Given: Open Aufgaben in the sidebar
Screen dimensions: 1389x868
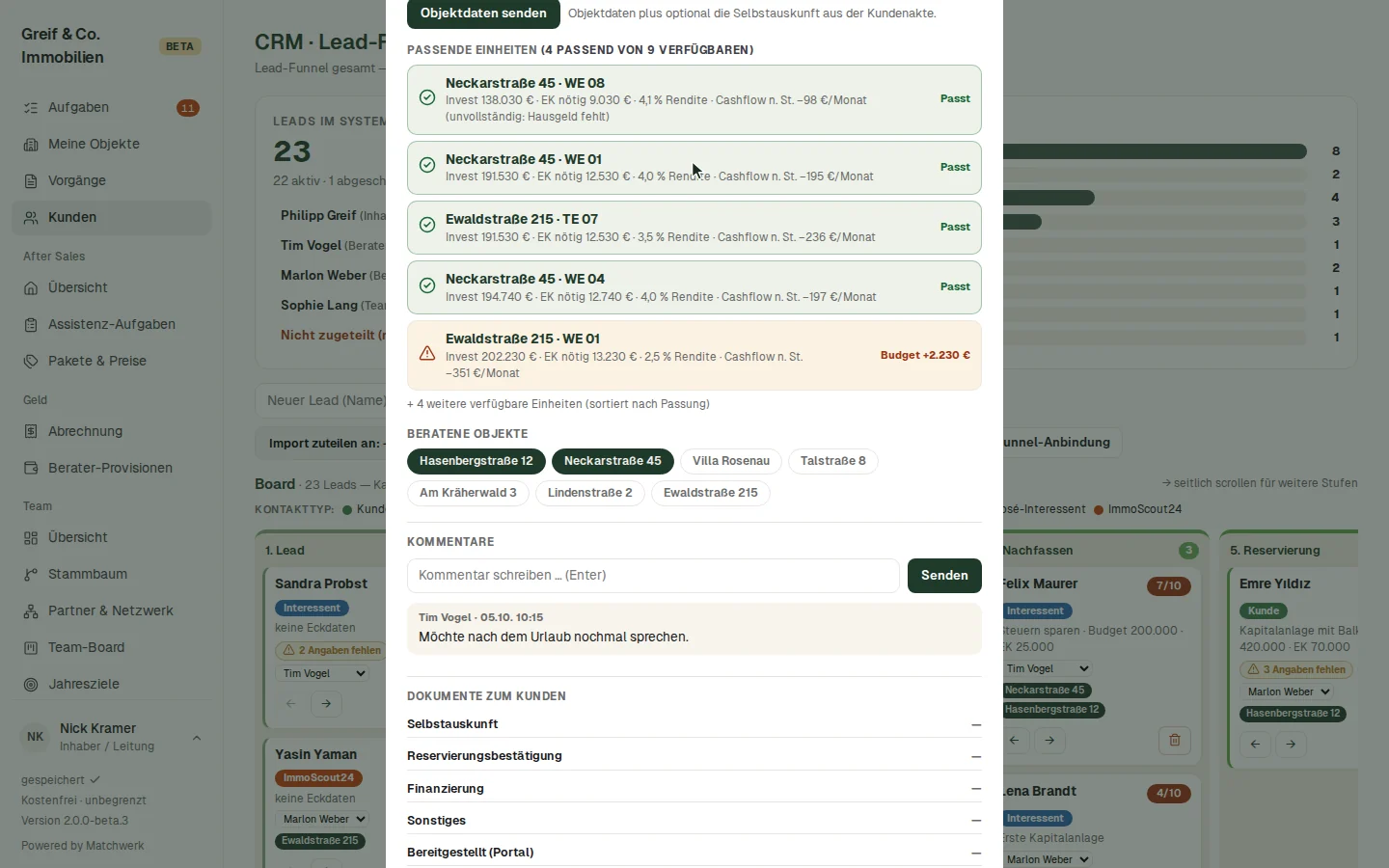Looking at the screenshot, I should [111, 108].
